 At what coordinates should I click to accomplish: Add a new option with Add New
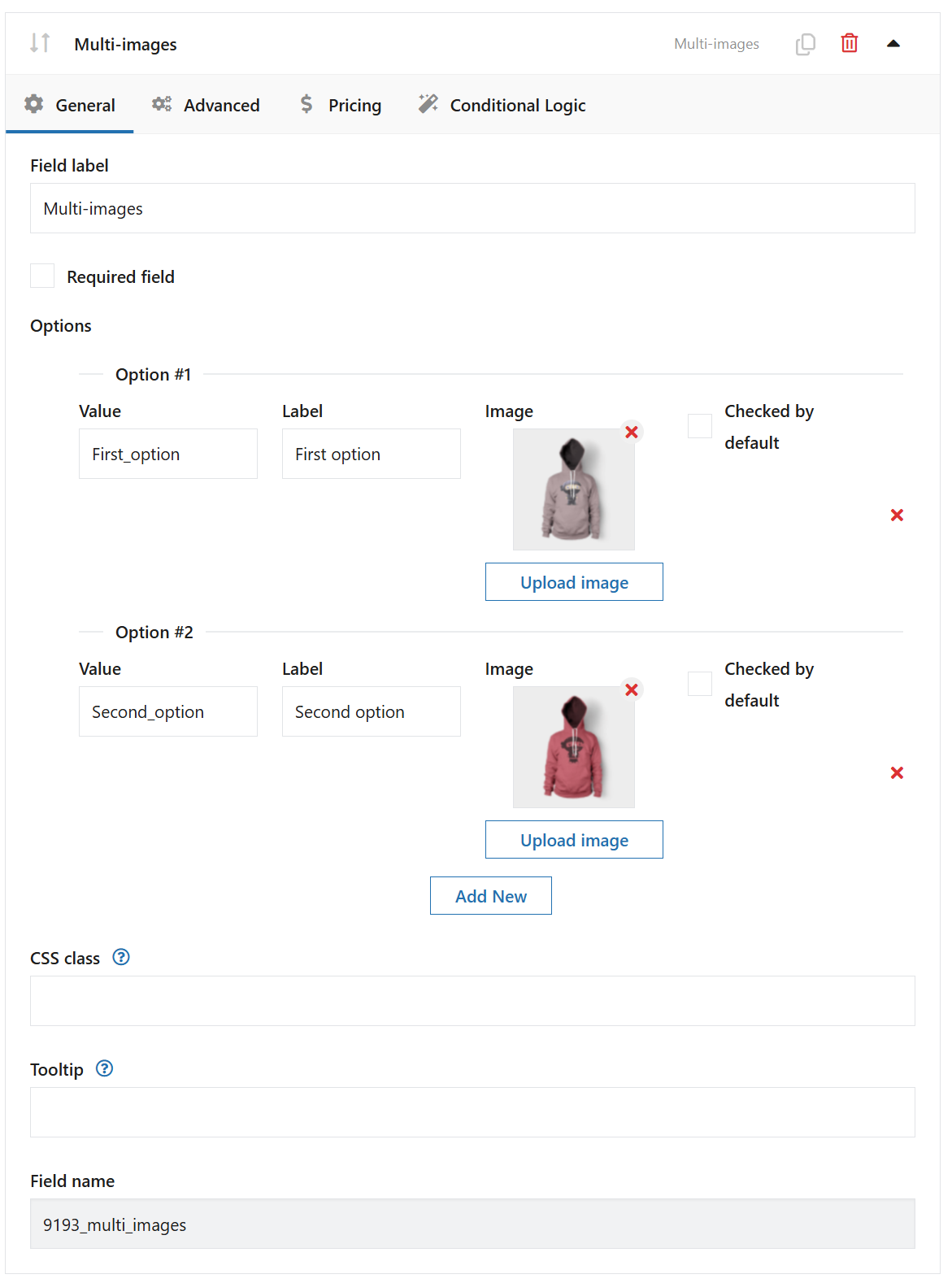pos(490,895)
